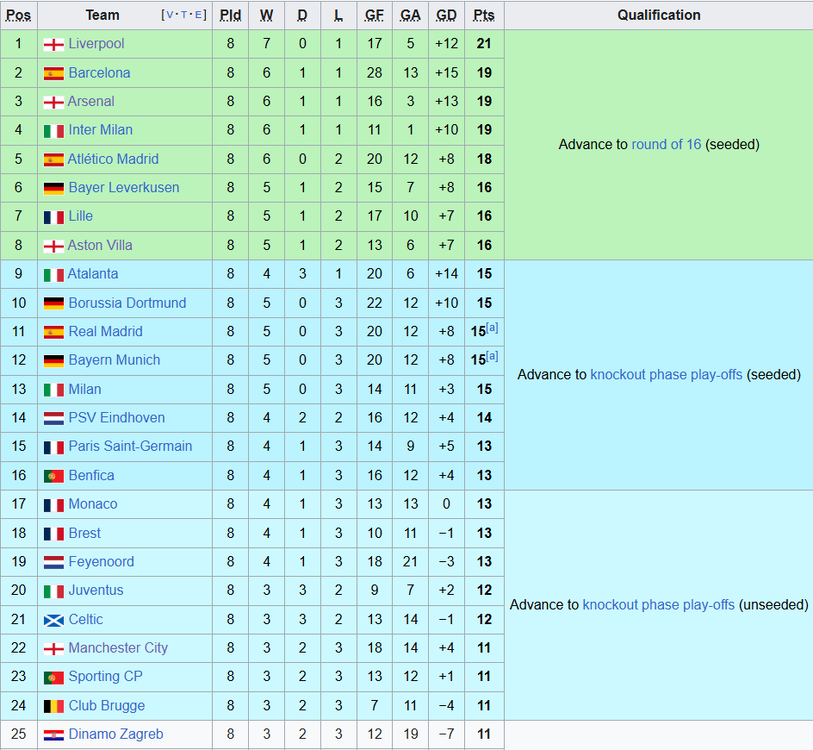813x750 pixels.
Task: Click the Germany flag beside Bayer Leverkusen
Action: 53,188
